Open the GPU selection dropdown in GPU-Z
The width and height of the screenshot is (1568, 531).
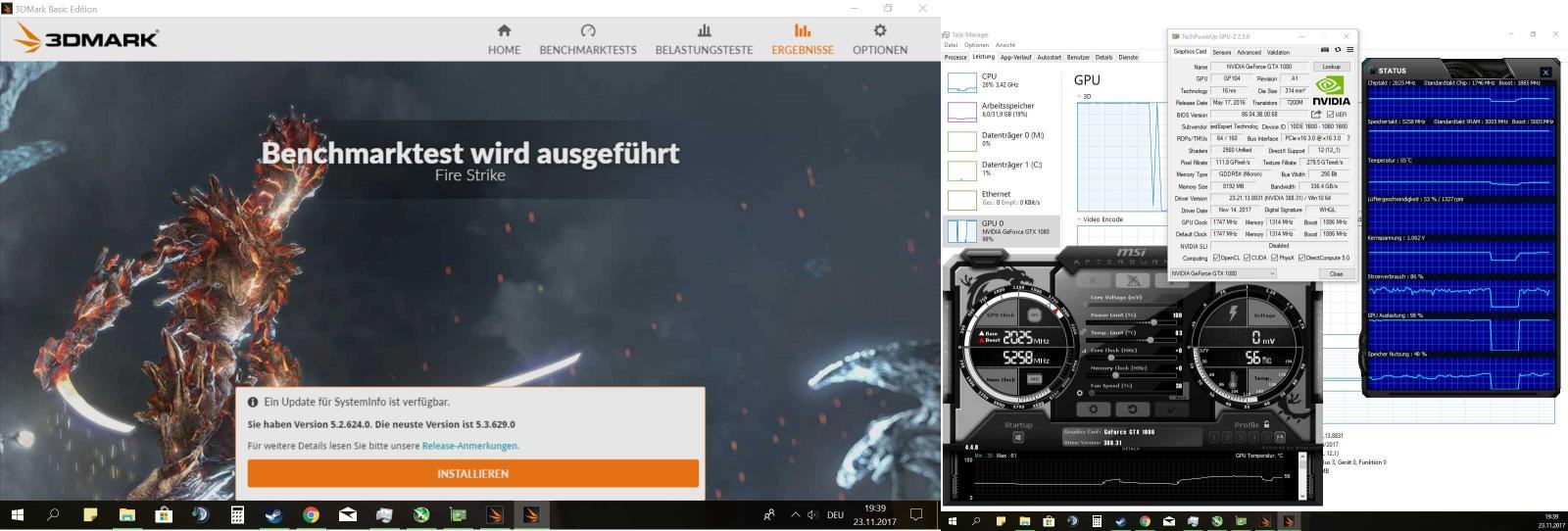coord(1223,273)
